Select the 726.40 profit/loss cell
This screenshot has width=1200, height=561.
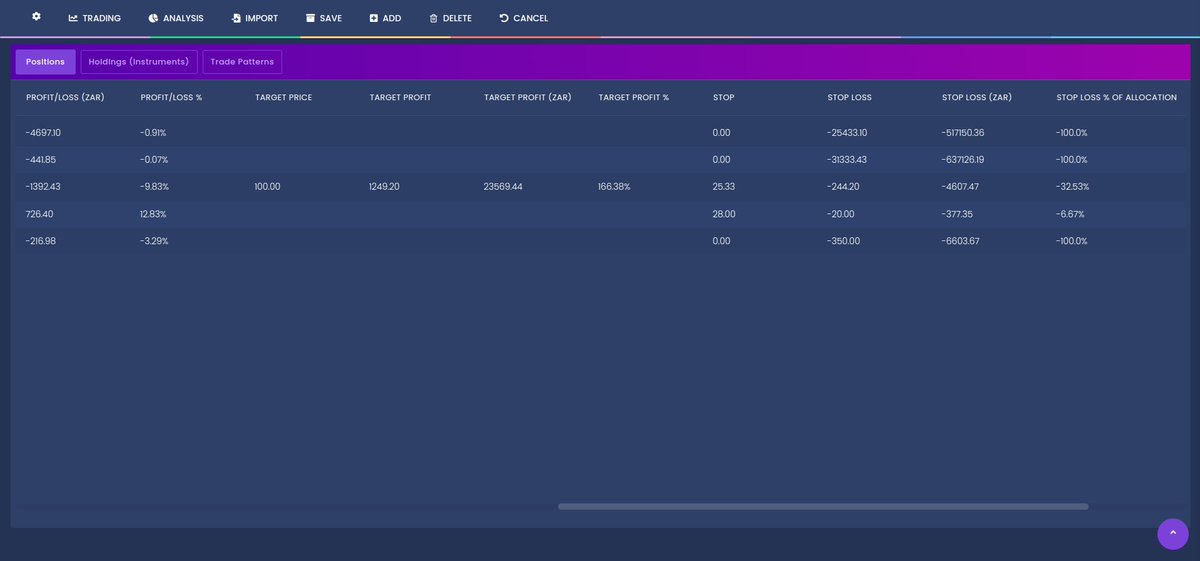click(40, 214)
